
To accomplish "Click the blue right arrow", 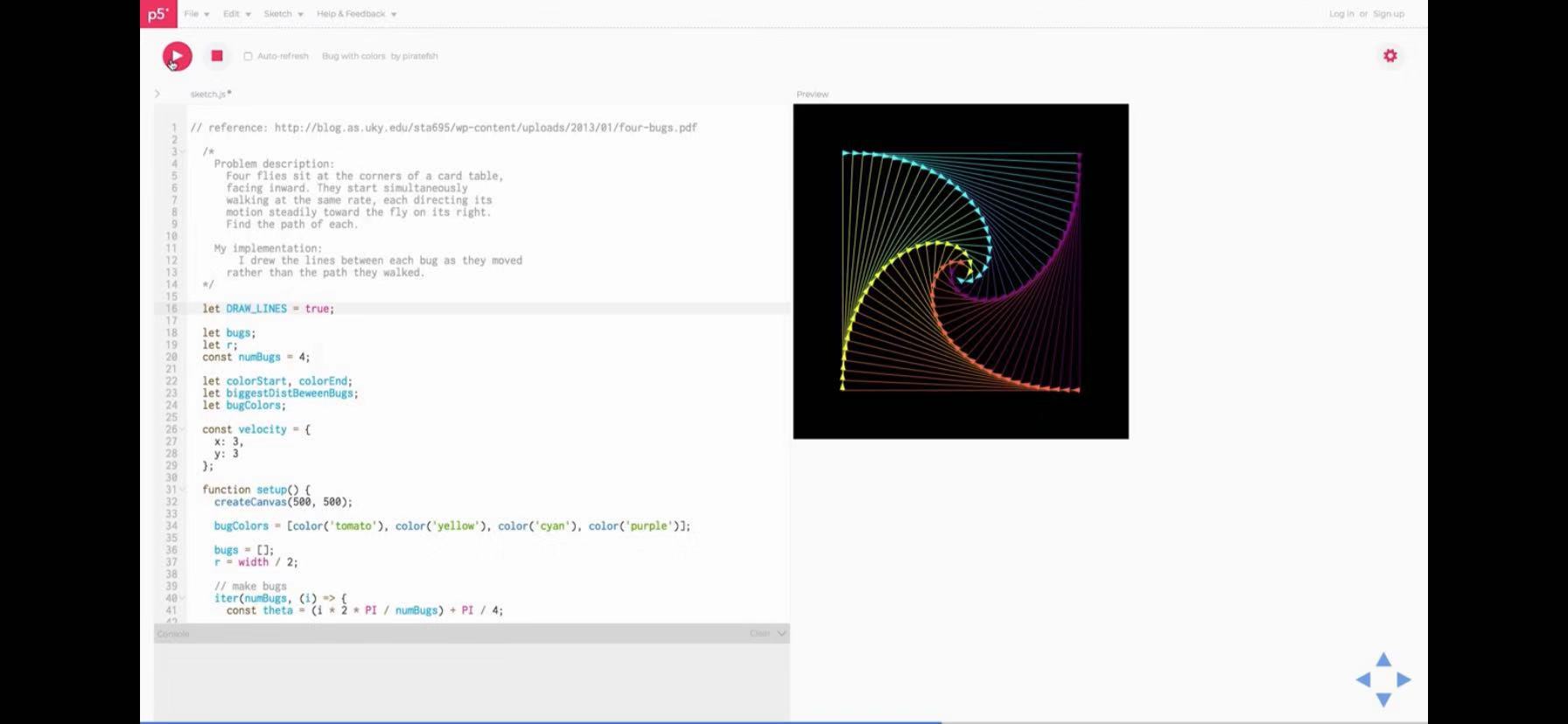I will click(1403, 679).
